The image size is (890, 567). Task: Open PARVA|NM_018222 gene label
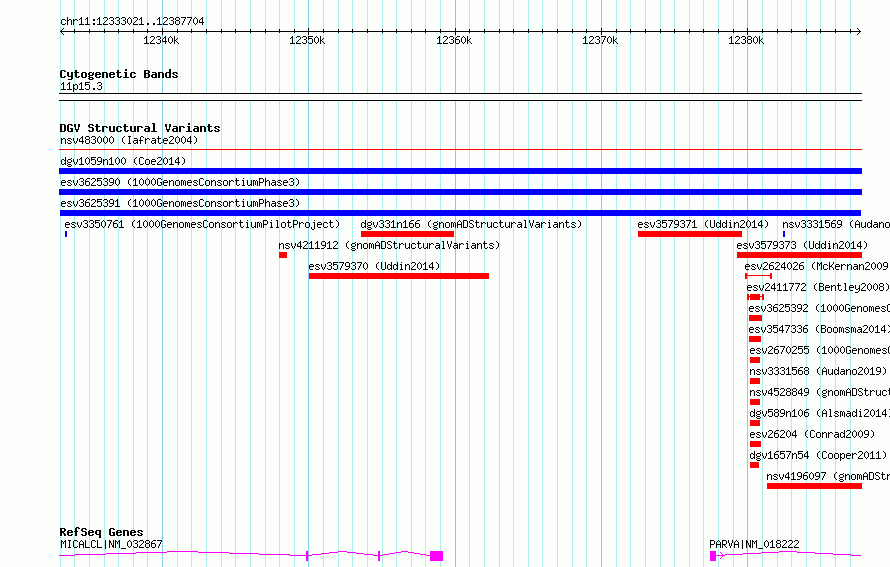coord(754,544)
